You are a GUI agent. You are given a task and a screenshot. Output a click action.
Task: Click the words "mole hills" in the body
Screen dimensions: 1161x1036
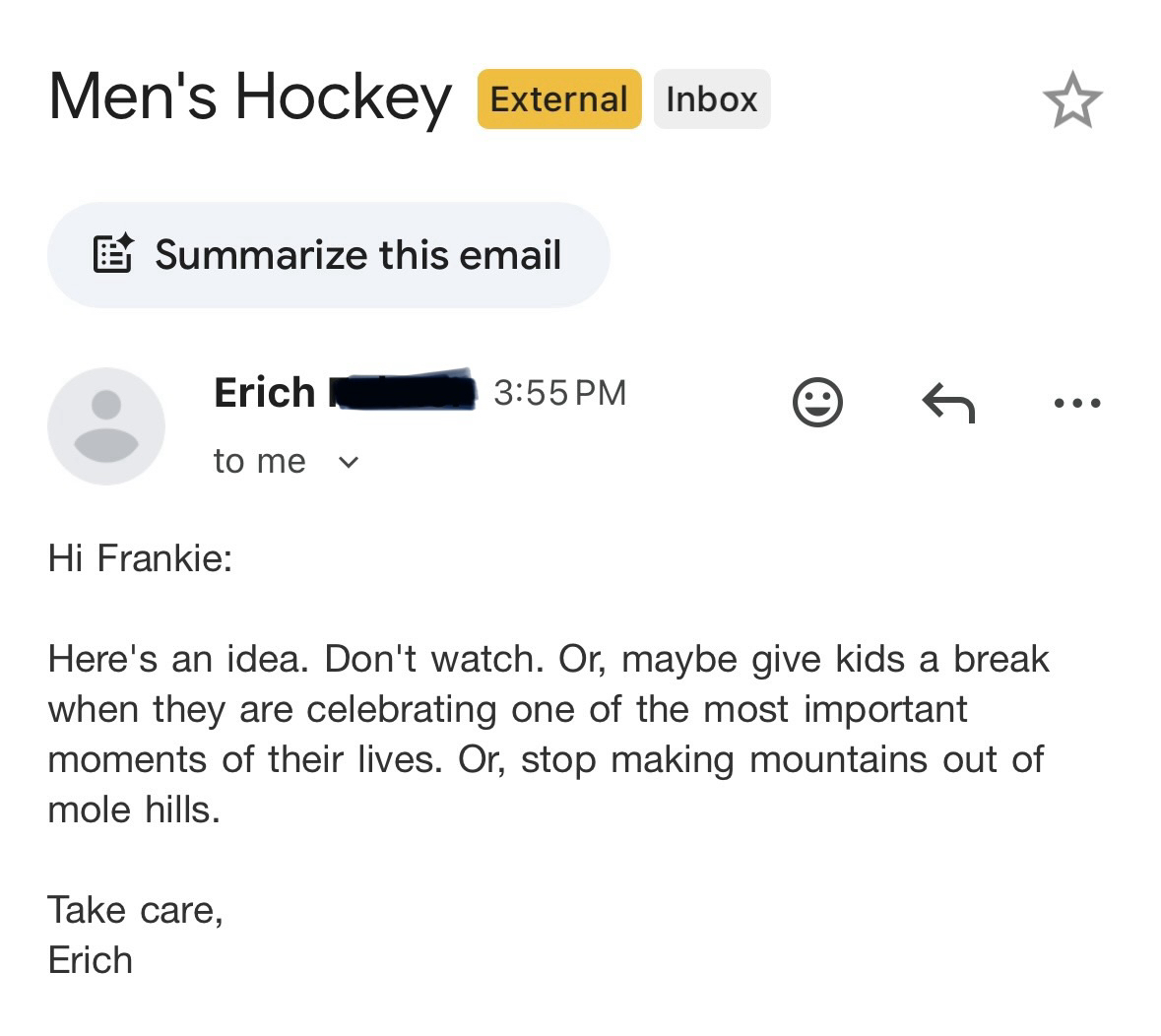pos(134,809)
